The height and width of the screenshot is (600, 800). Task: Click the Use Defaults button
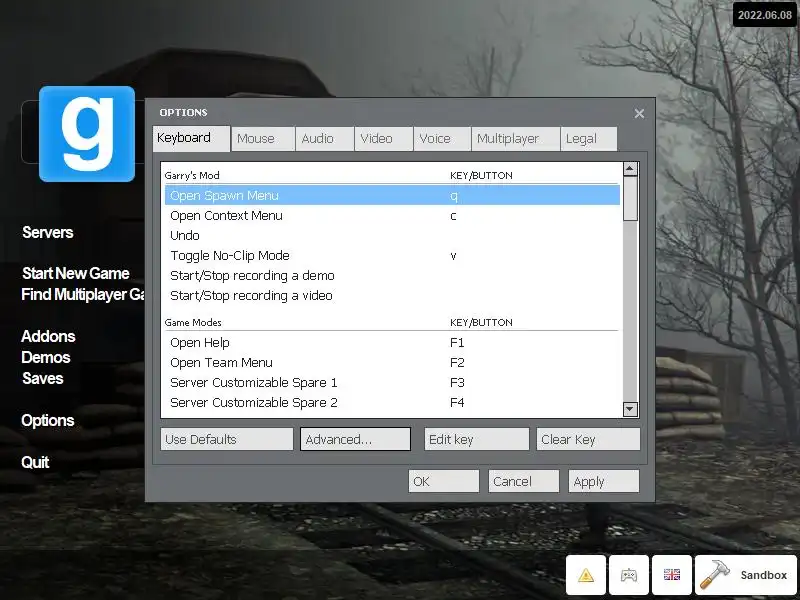tap(227, 439)
